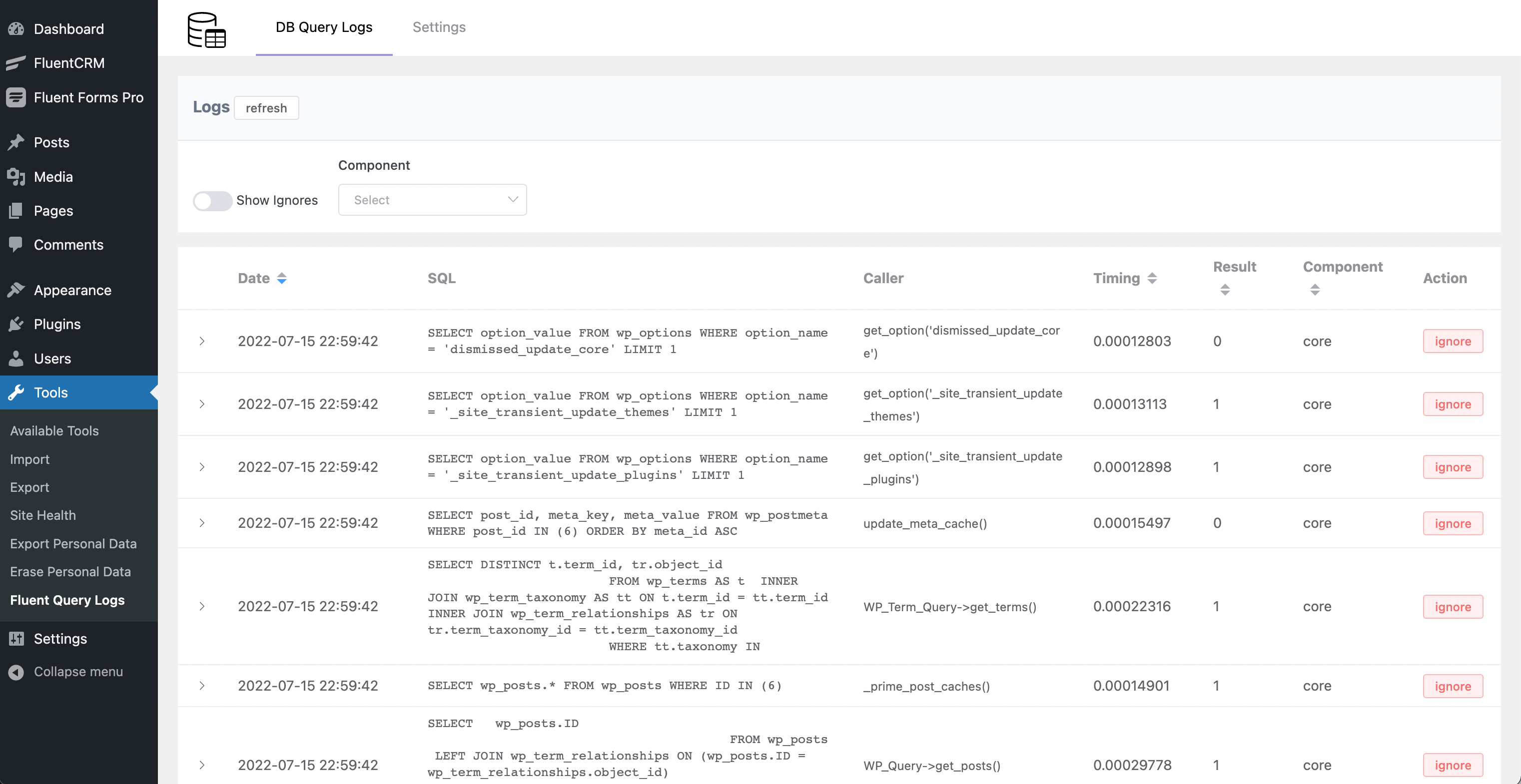The height and width of the screenshot is (784, 1521).
Task: Open FluentCRM from the sidebar icon
Action: point(16,62)
